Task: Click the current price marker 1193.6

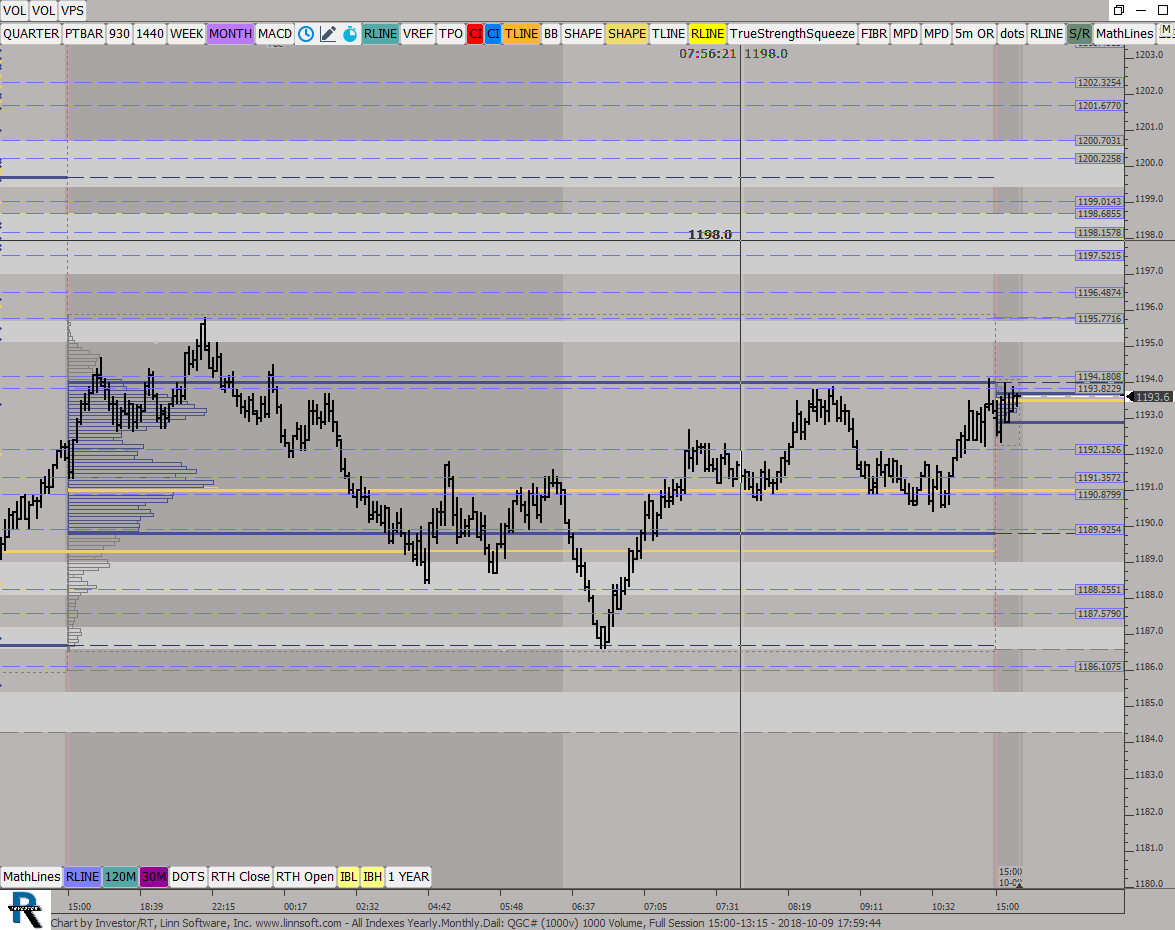Action: 1150,397
